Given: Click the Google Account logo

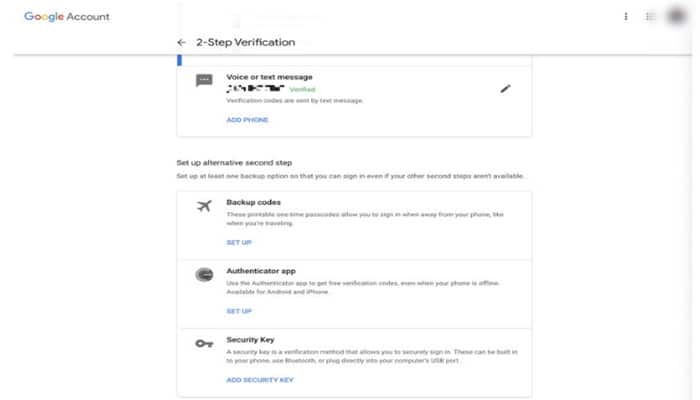Looking at the screenshot, I should (x=67, y=17).
